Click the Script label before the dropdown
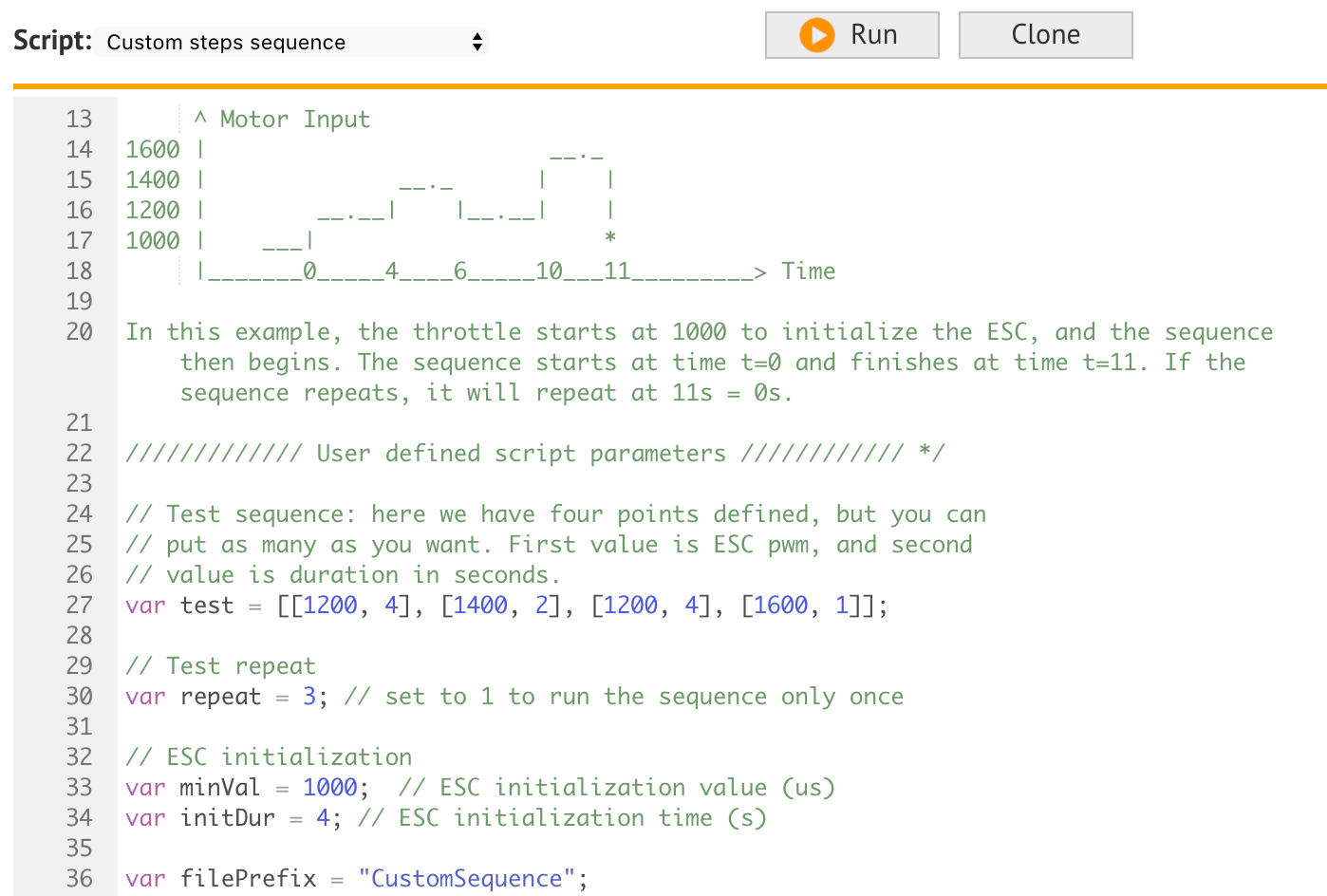This screenshot has height=896, width=1327. coord(49,40)
